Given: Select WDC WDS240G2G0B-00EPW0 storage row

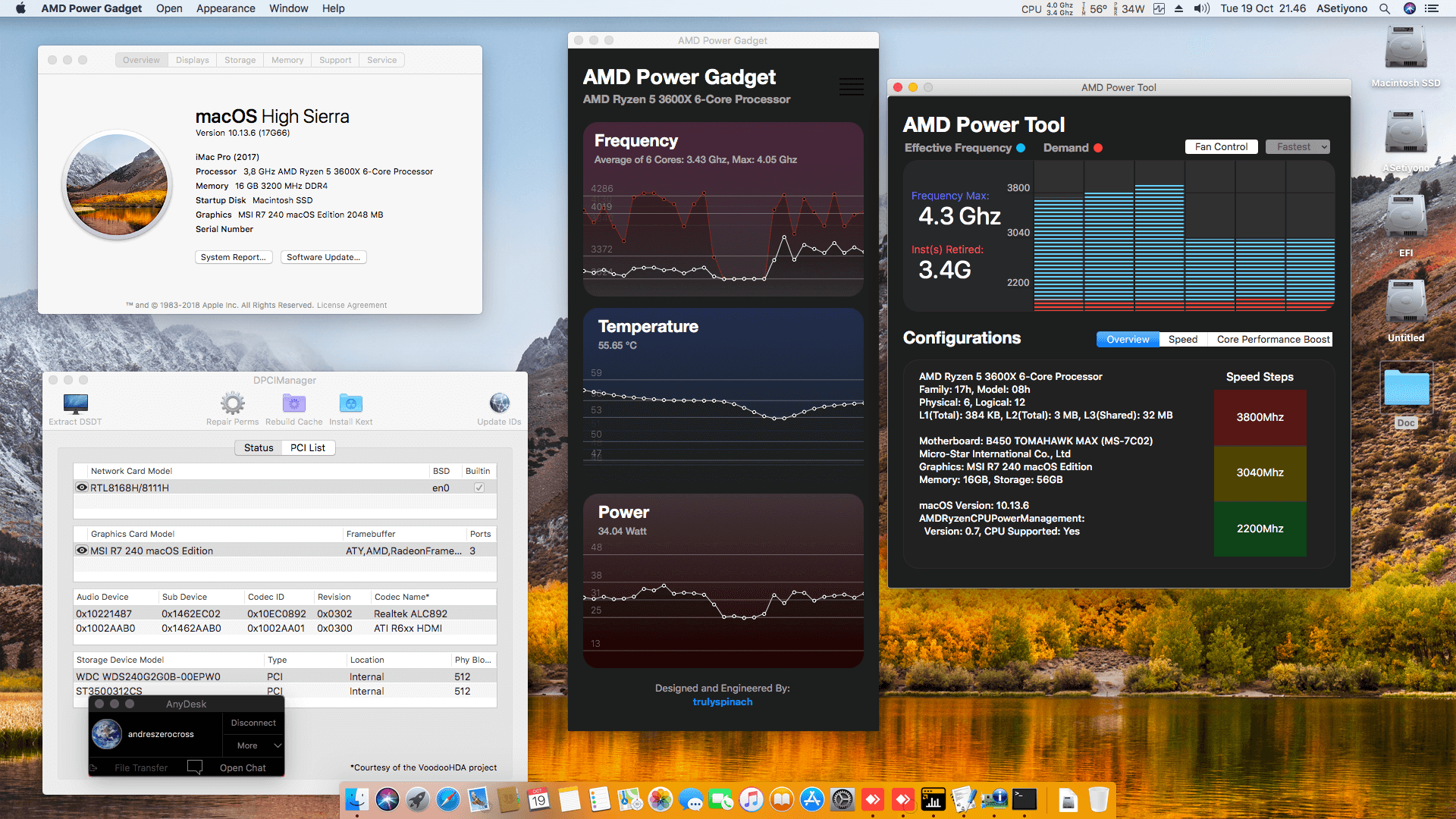Looking at the screenshot, I should pos(284,676).
